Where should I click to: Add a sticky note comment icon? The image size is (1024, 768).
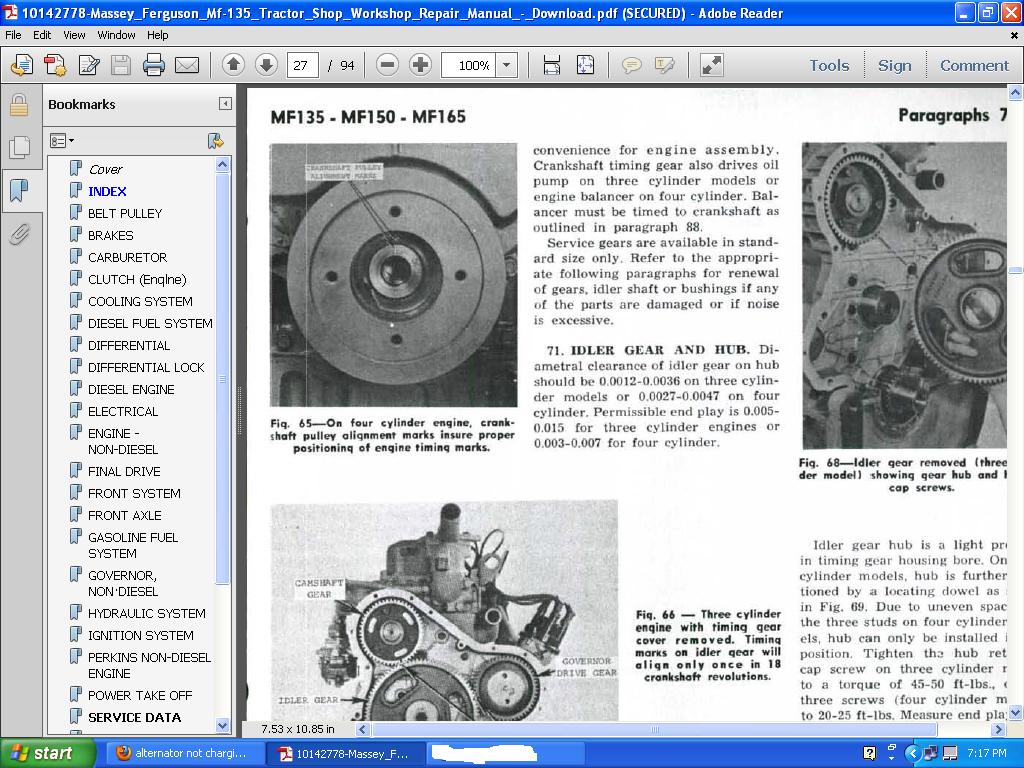(x=631, y=65)
